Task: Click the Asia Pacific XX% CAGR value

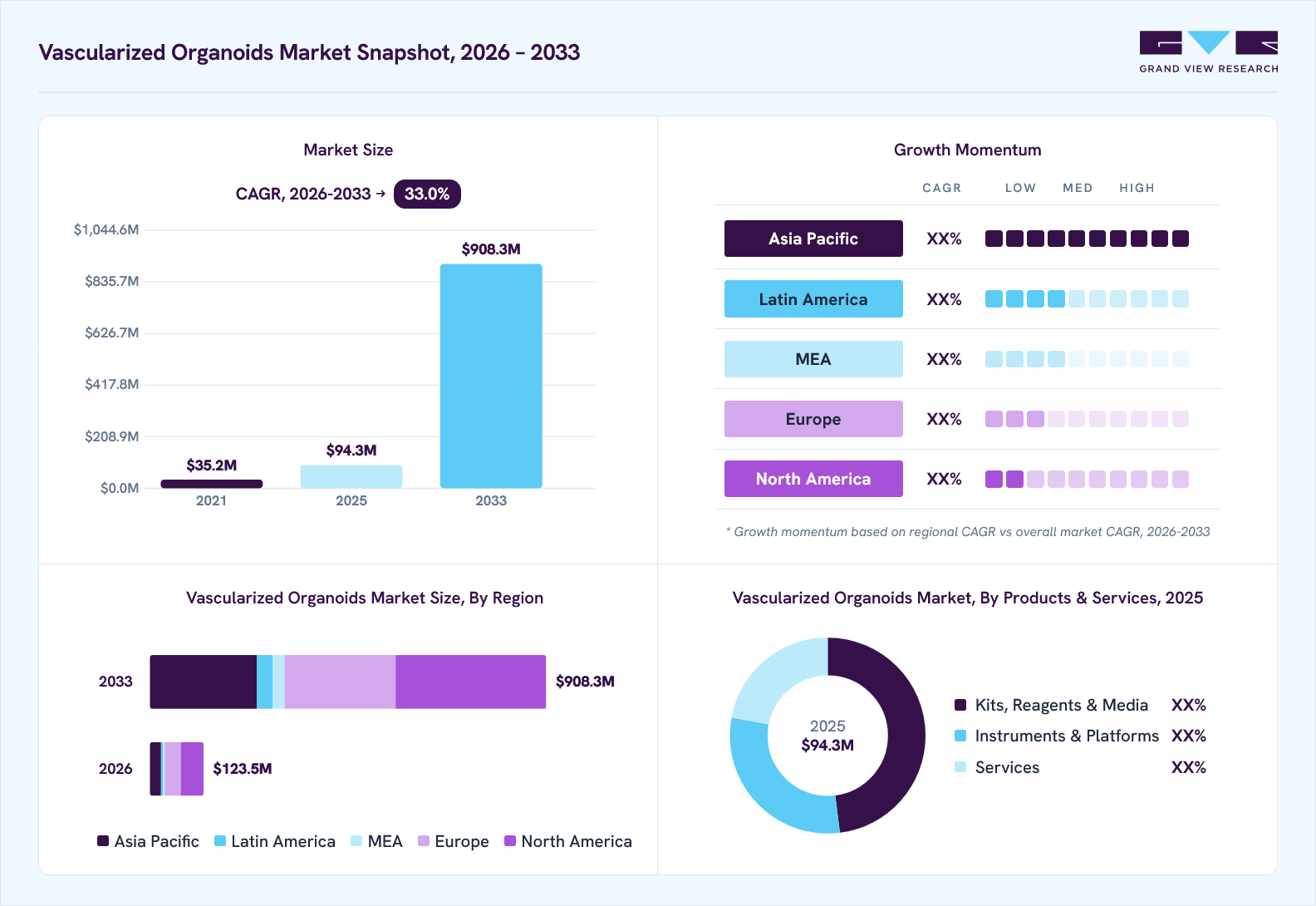Action: tap(944, 239)
